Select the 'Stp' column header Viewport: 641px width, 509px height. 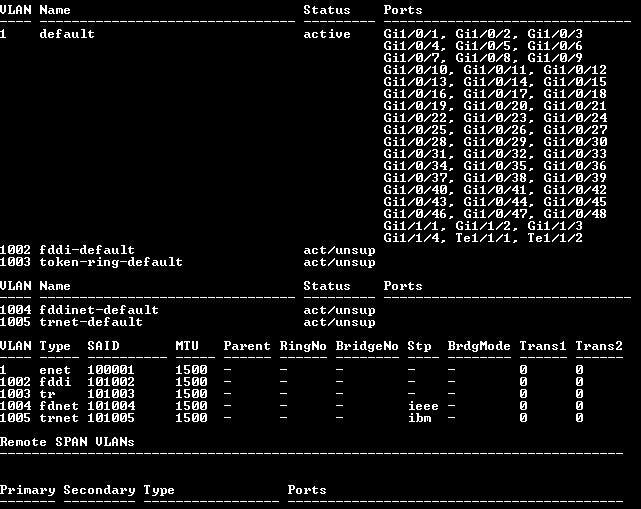[419, 346]
